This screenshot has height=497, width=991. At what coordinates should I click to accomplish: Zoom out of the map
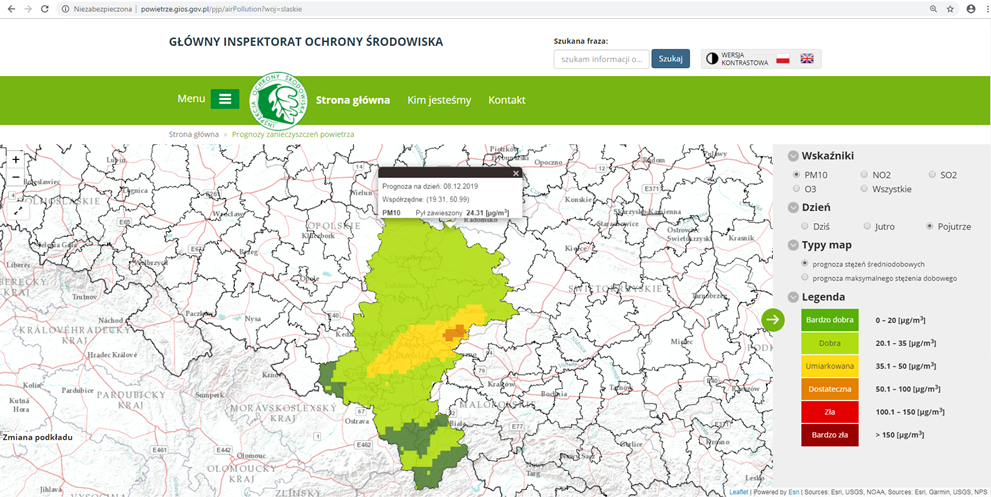[x=16, y=177]
